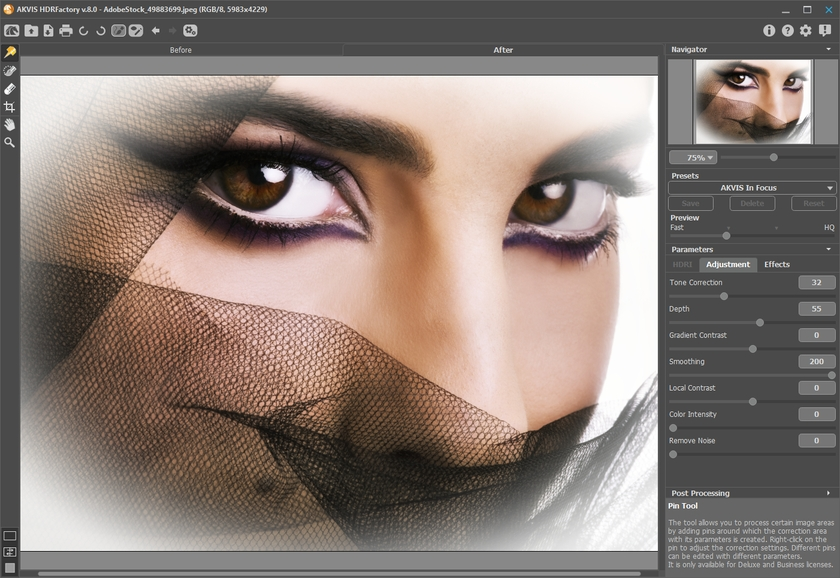Select the Eraser tool

pos(10,89)
